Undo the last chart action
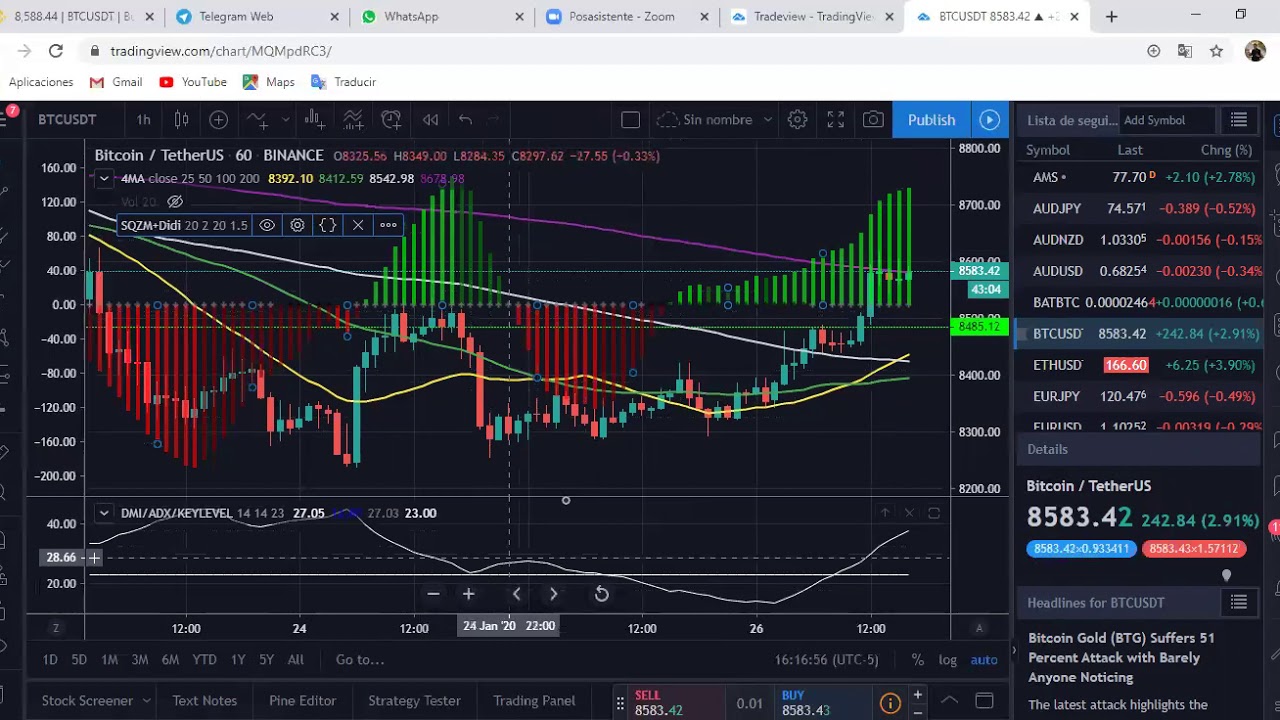Screen dimensions: 1280x720 click(465, 120)
